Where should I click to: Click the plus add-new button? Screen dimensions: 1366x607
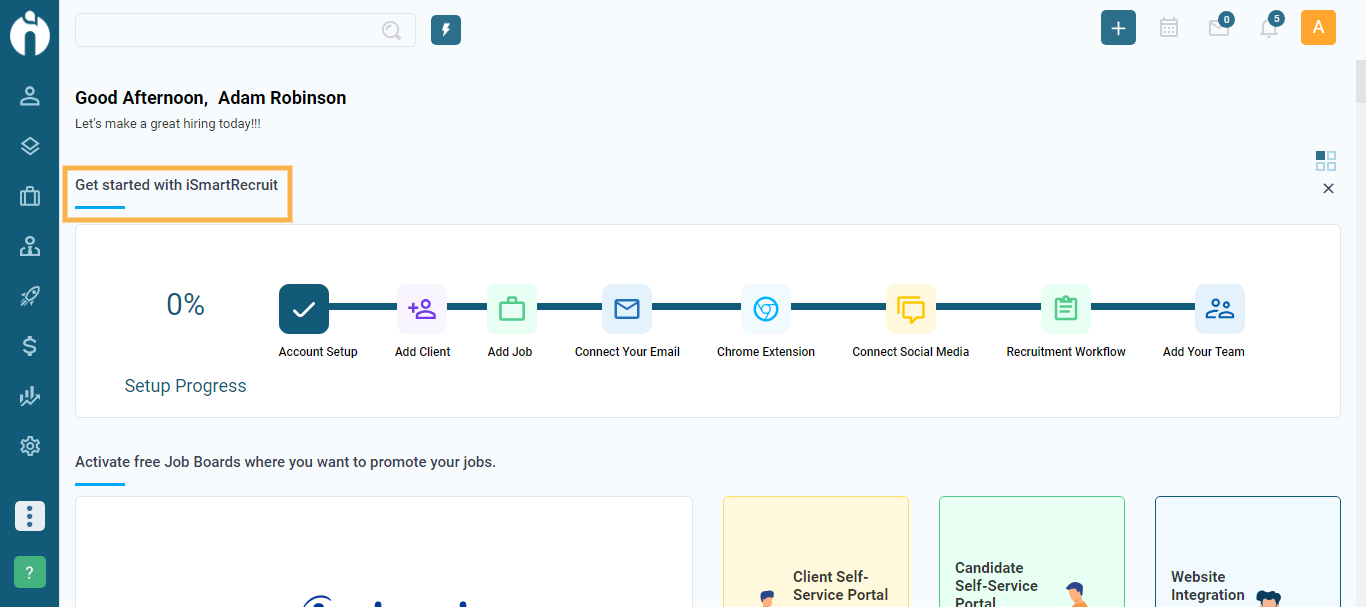click(1118, 28)
